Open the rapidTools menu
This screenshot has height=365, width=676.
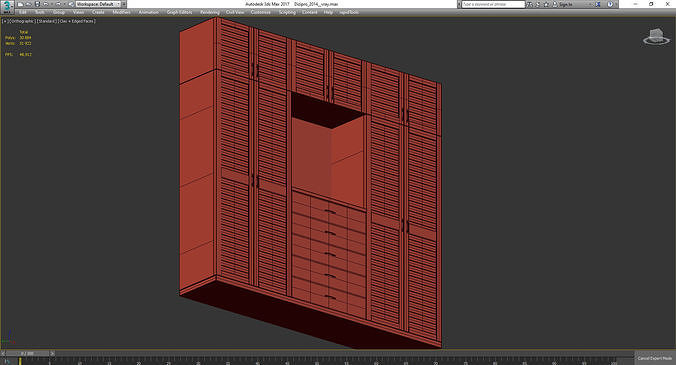349,12
